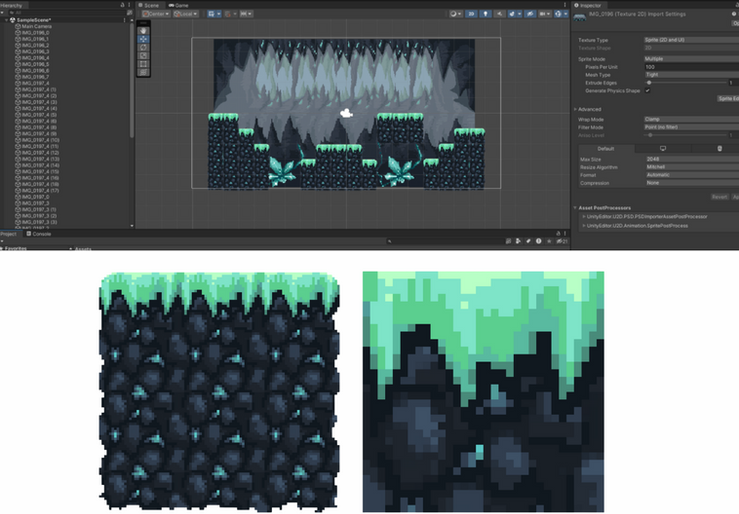
Task: Open the Console tab
Action: coord(39,234)
